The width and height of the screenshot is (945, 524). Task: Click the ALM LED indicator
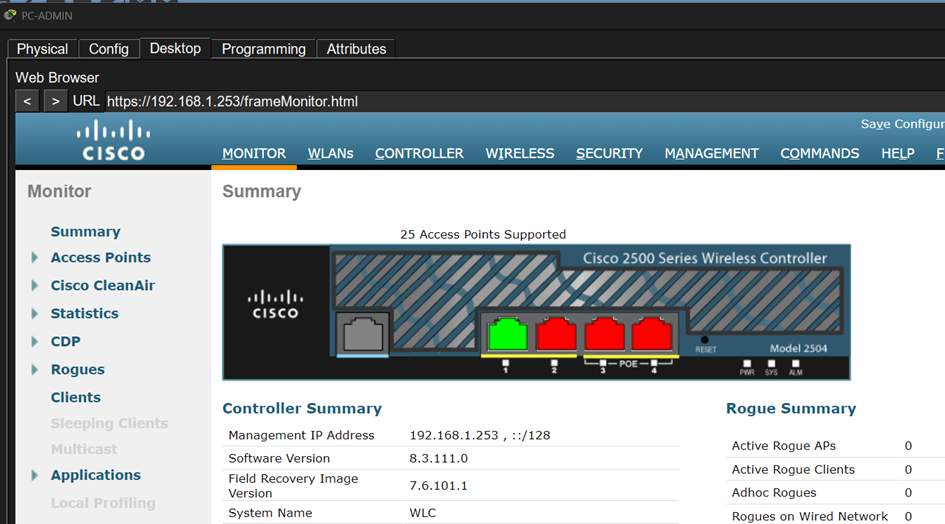tap(796, 364)
